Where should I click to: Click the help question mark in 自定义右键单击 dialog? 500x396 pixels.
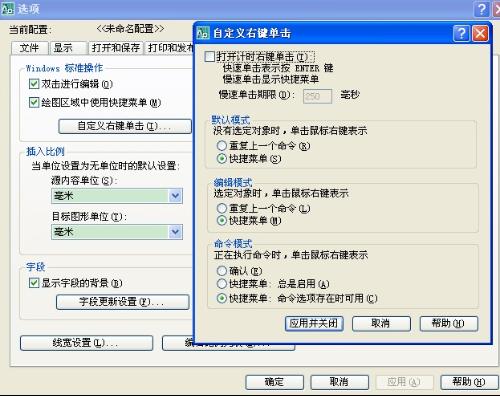[x=461, y=33]
